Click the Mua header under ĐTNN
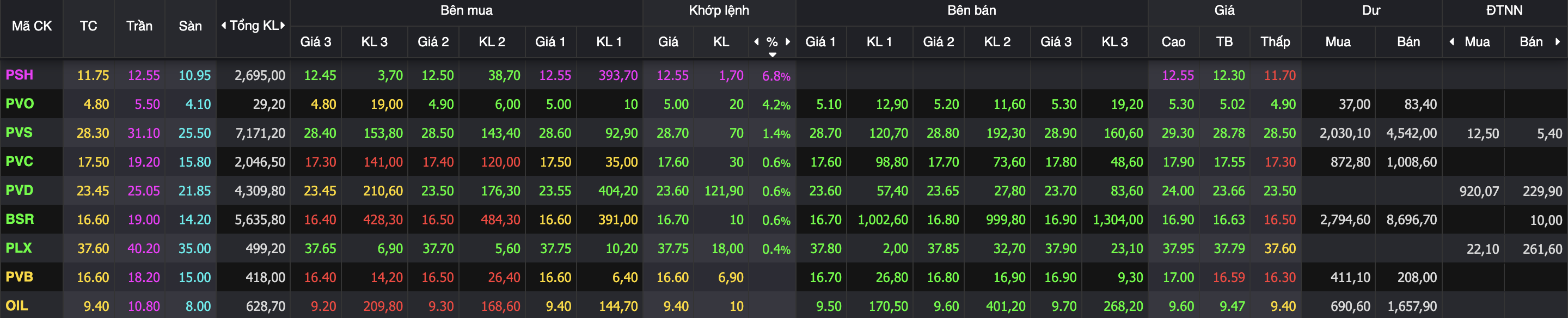 [1477, 42]
